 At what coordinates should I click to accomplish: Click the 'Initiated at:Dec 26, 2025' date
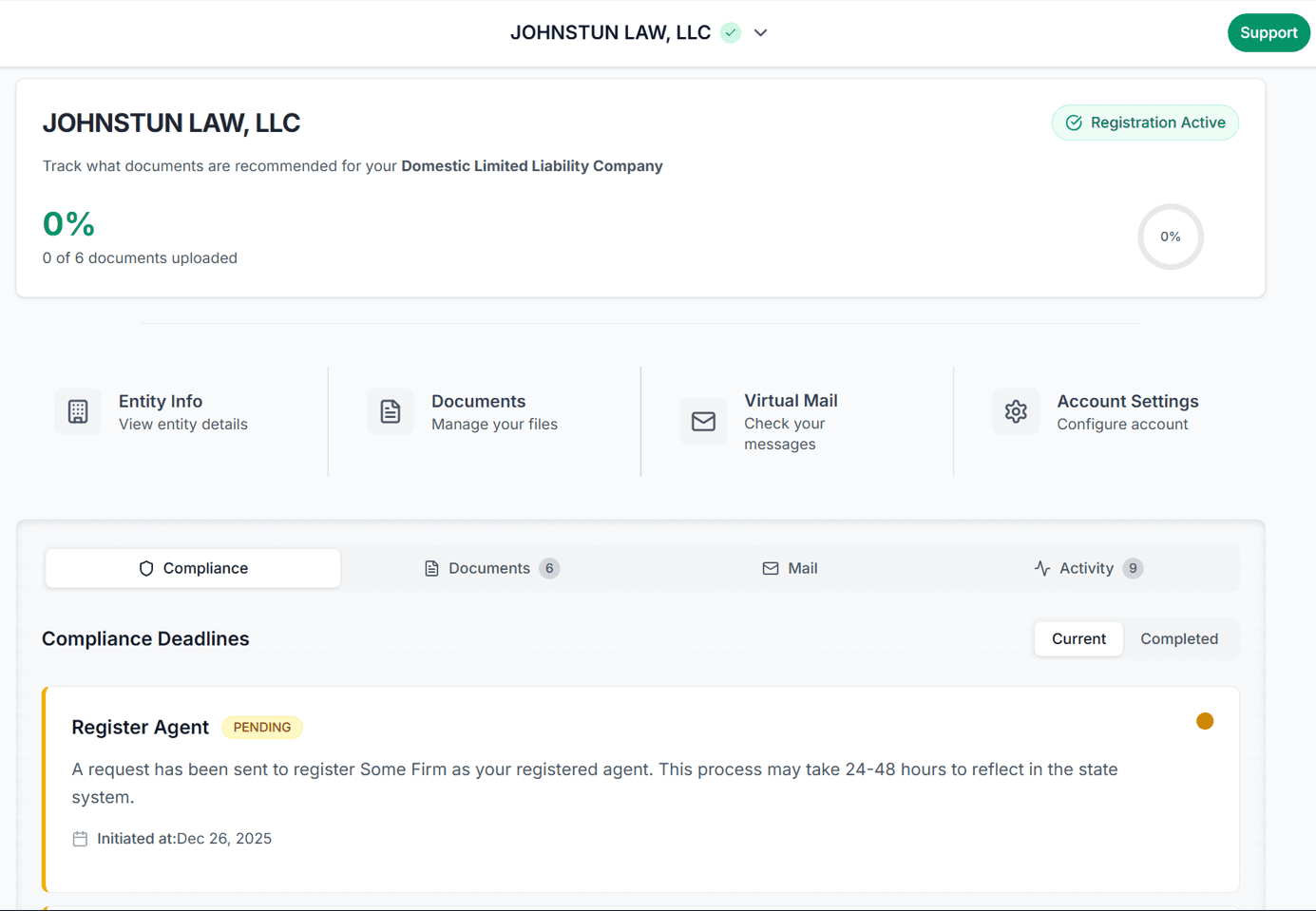click(184, 839)
